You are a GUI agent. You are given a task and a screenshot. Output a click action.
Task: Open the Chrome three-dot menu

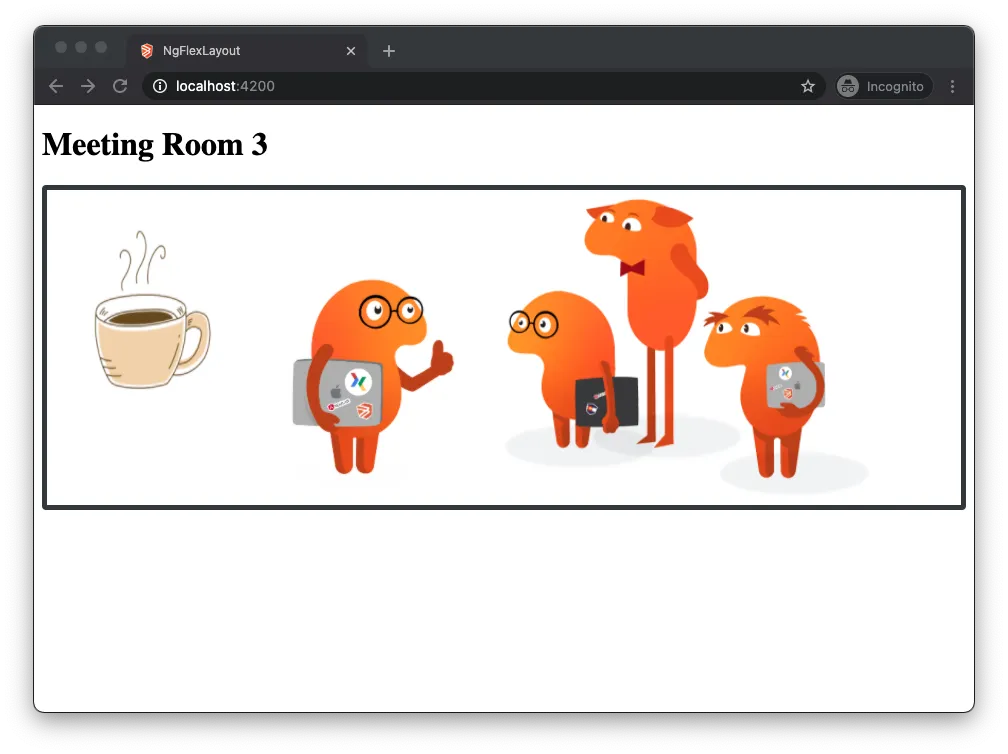(x=953, y=86)
